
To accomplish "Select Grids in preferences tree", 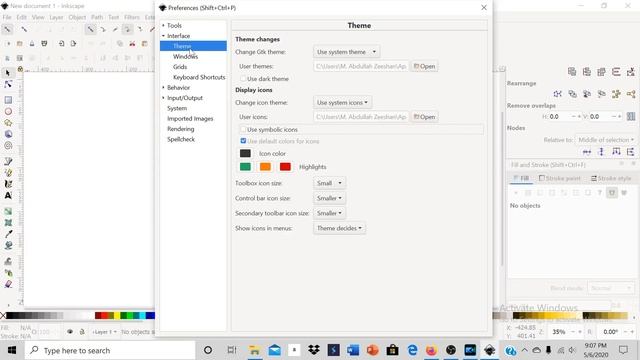I will tap(180, 67).
